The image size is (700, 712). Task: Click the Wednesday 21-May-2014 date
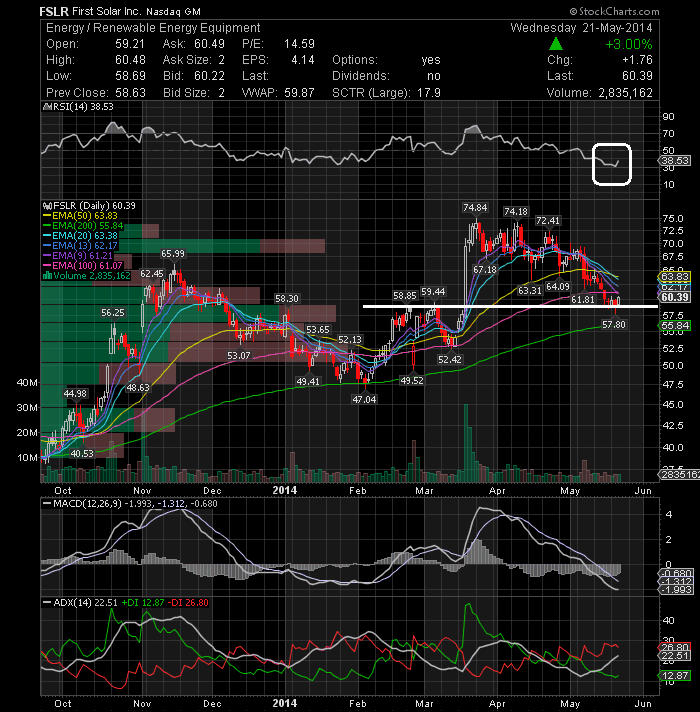point(581,28)
